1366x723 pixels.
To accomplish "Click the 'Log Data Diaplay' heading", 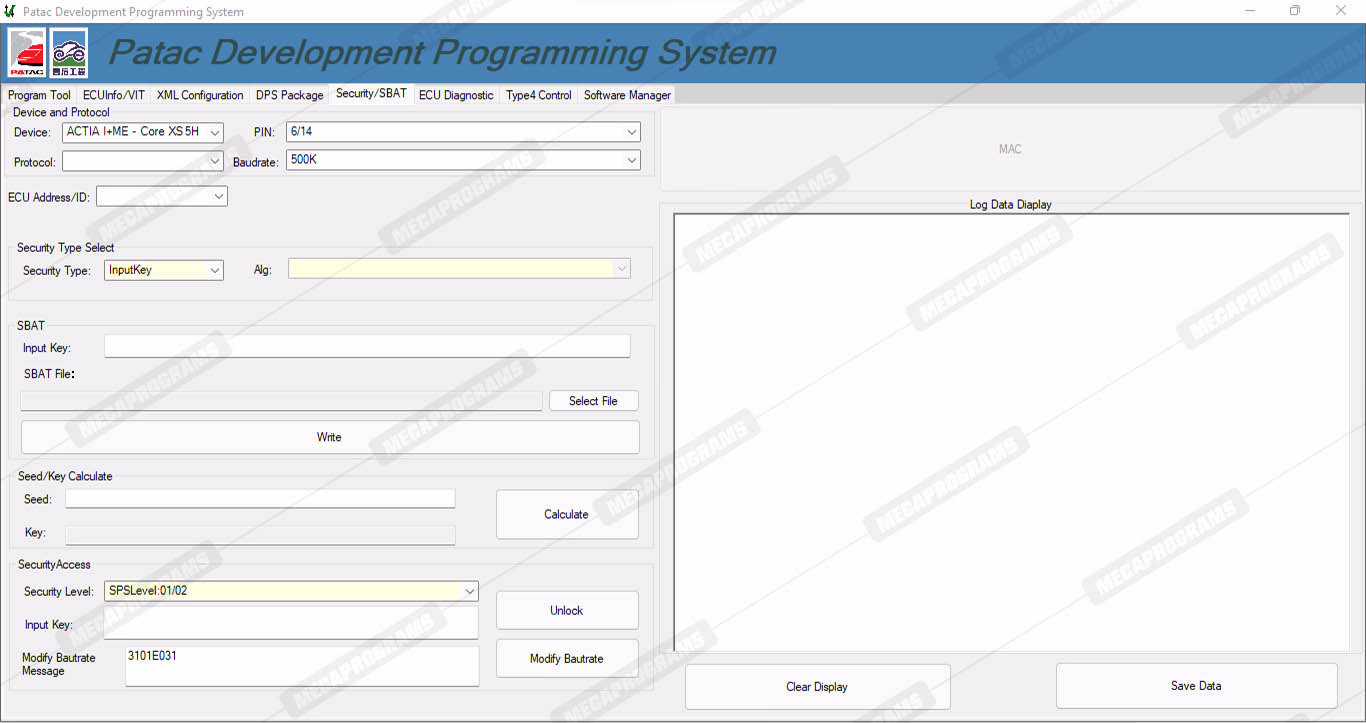I will [1011, 205].
